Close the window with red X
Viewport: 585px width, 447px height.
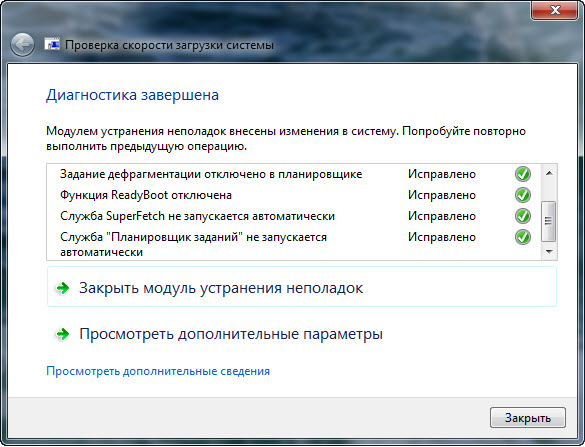pos(555,9)
